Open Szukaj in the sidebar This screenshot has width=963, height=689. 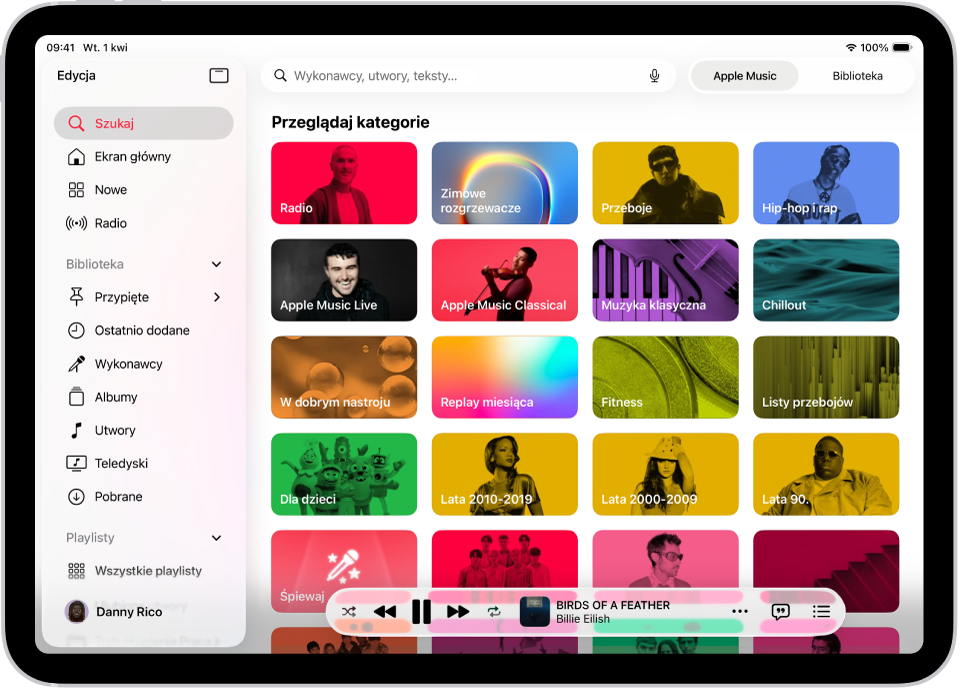pos(144,123)
